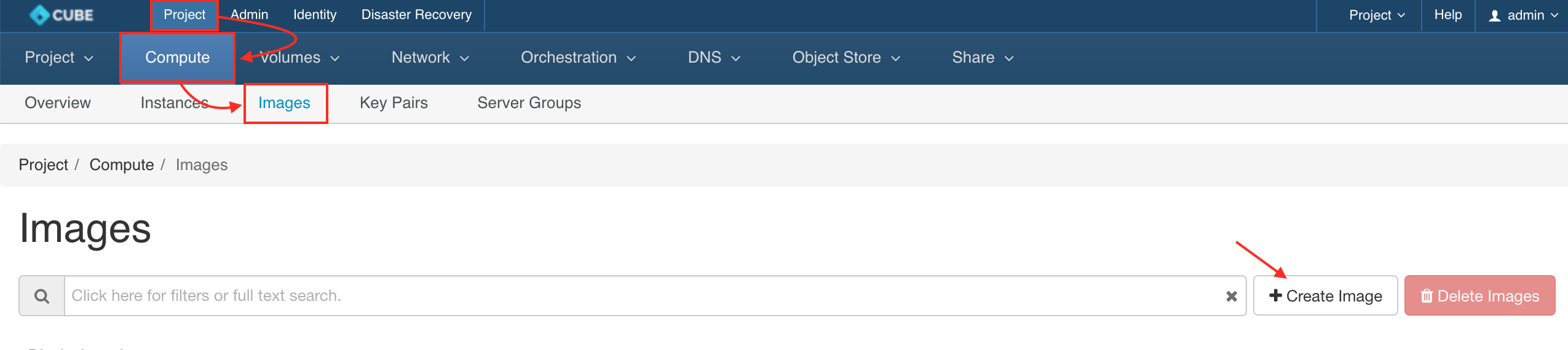Image resolution: width=1568 pixels, height=350 pixels.
Task: Open the Project selector at top right
Action: [1377, 15]
